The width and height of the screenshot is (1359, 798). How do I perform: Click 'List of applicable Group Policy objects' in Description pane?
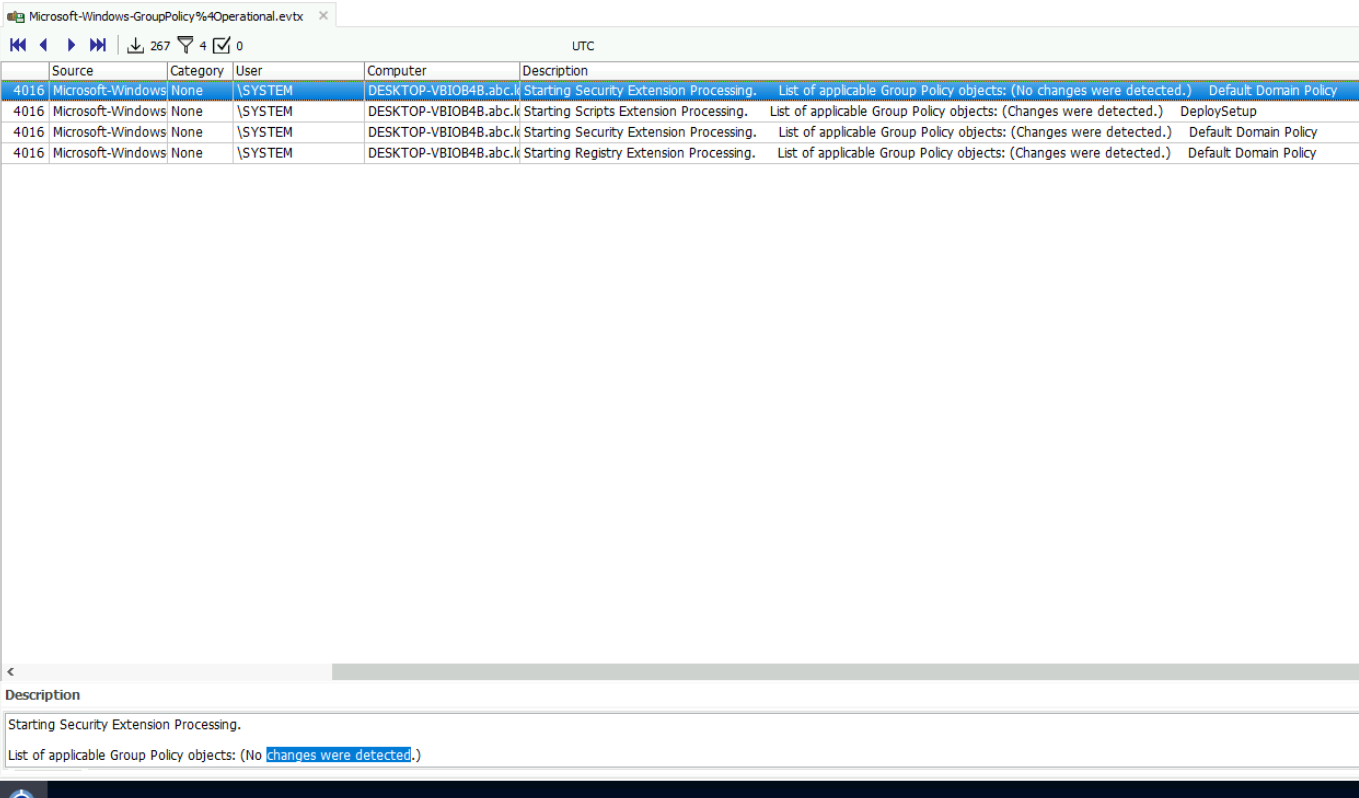pyautogui.click(x=121, y=755)
